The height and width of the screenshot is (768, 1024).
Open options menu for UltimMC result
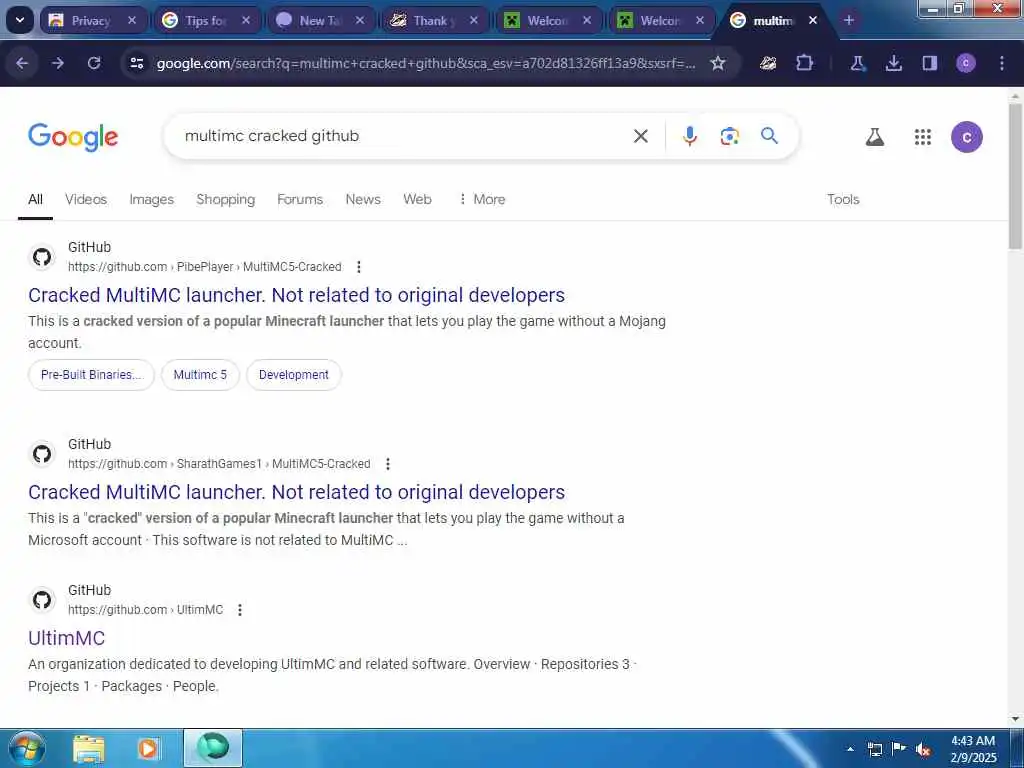240,610
